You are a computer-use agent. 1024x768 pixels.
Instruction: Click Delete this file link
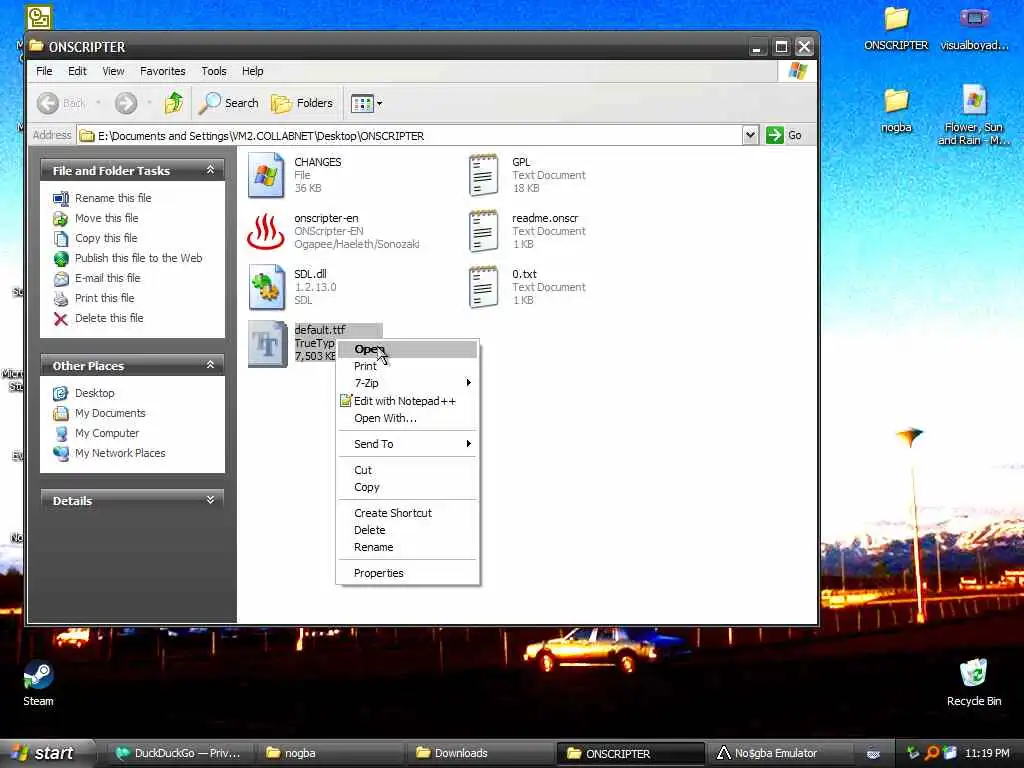[109, 318]
